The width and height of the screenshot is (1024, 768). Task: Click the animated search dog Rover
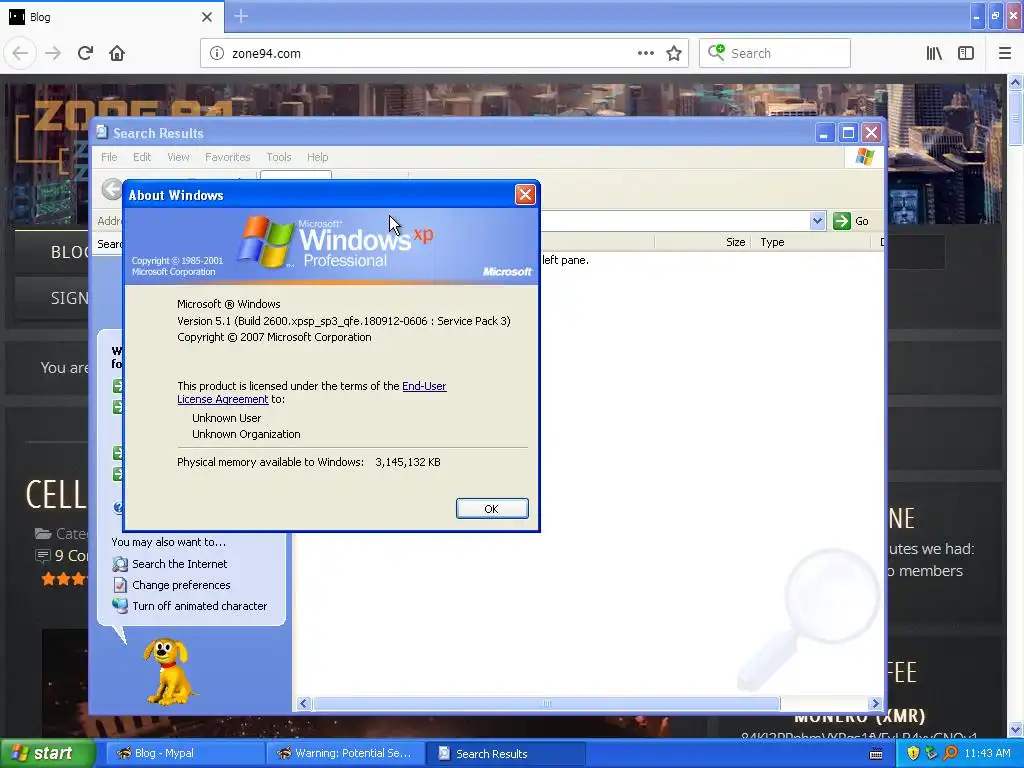point(168,671)
